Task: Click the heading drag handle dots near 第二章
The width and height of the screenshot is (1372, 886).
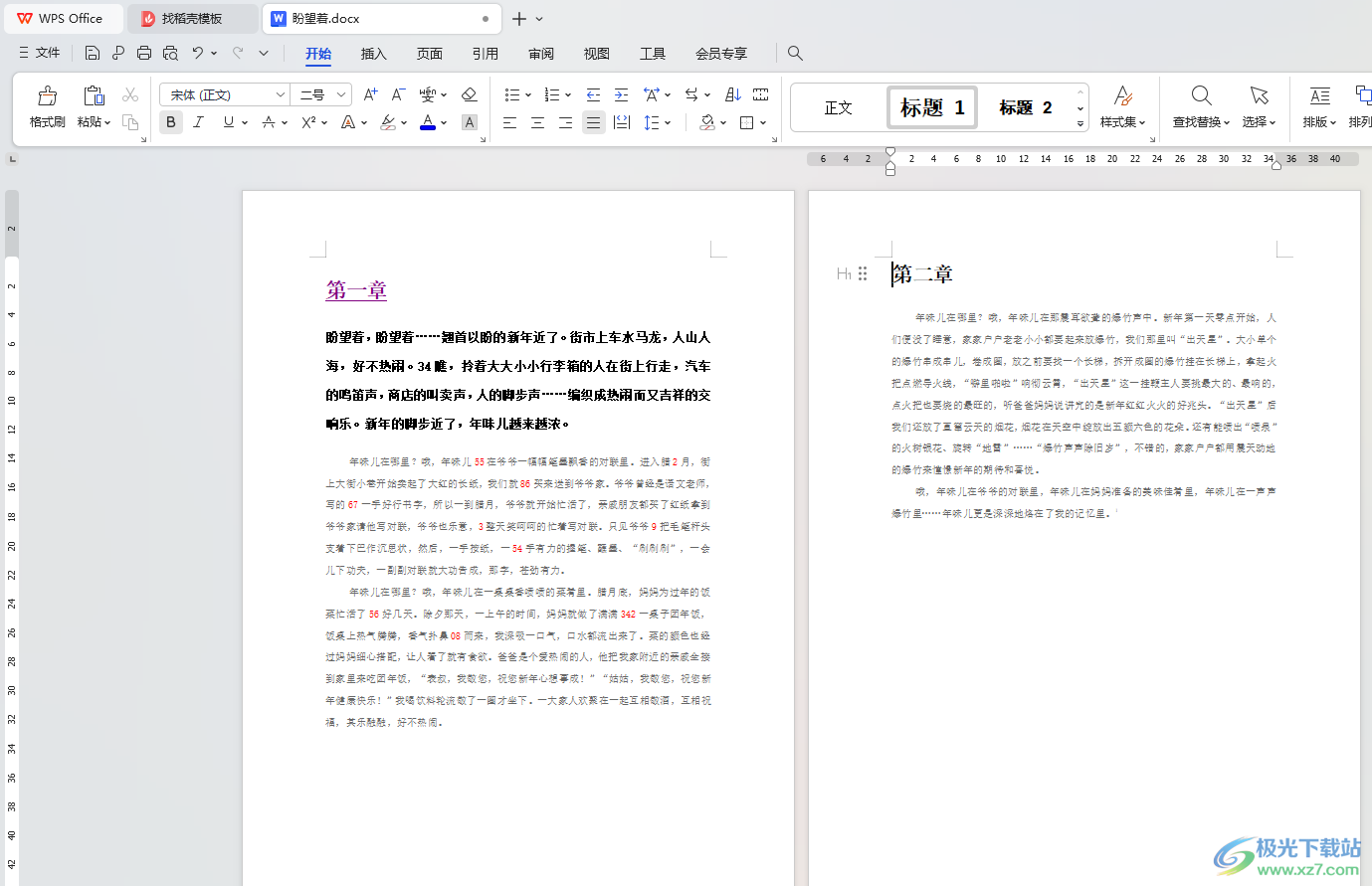Action: pos(863,273)
